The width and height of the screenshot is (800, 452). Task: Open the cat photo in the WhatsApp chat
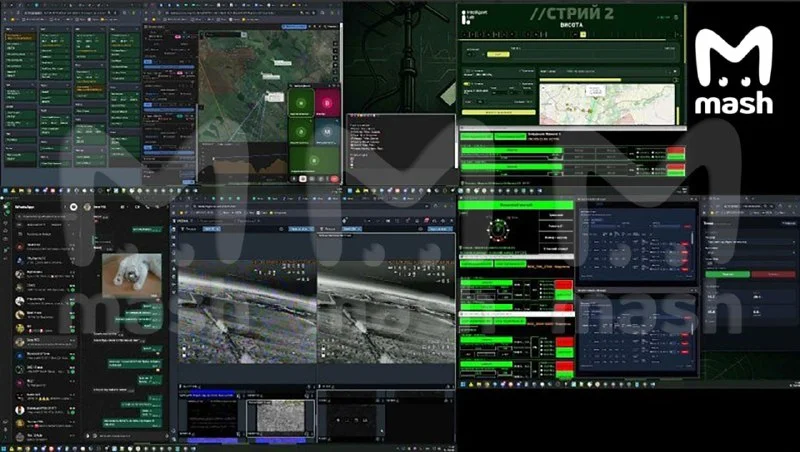pos(132,275)
